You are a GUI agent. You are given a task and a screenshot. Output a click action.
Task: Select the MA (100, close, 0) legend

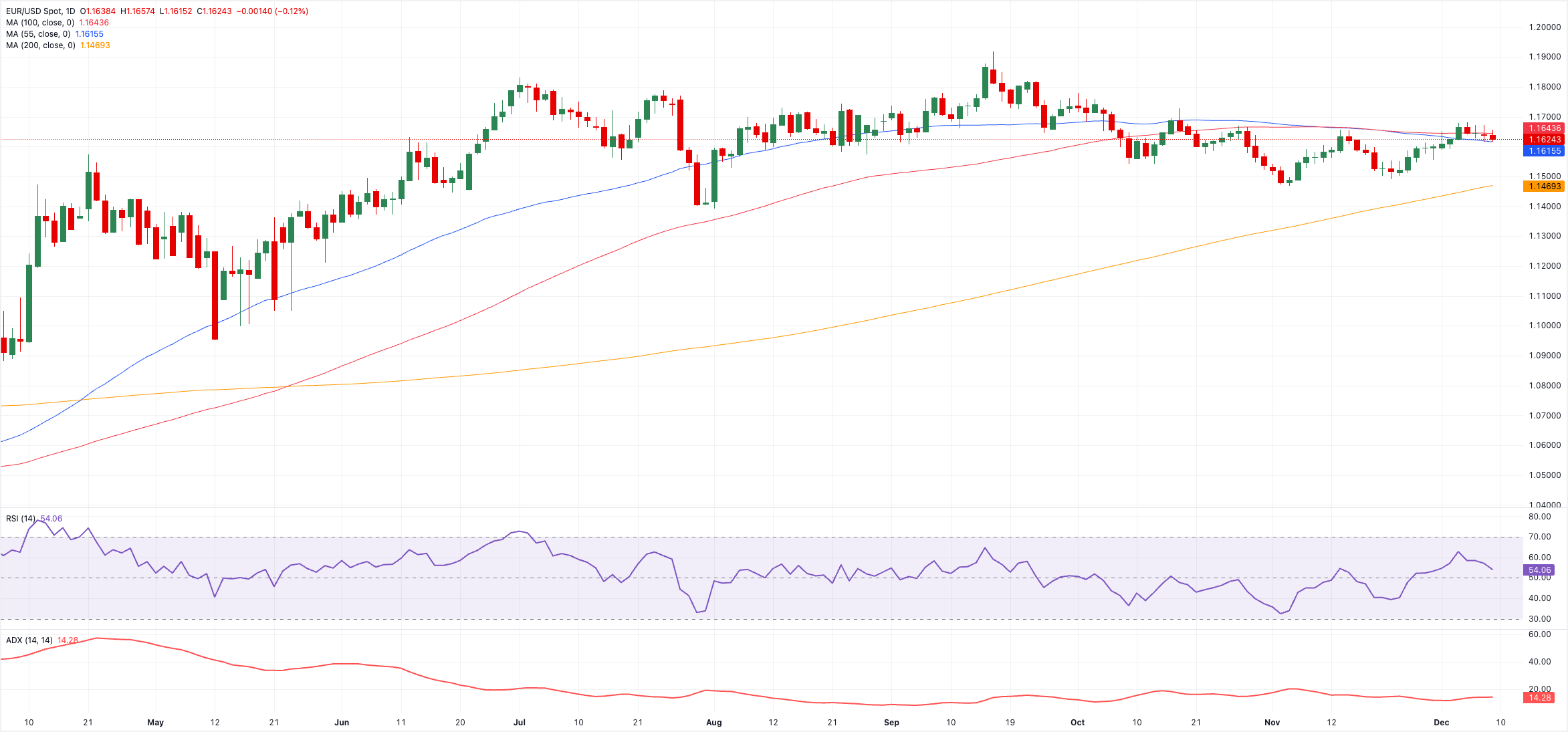(40, 23)
